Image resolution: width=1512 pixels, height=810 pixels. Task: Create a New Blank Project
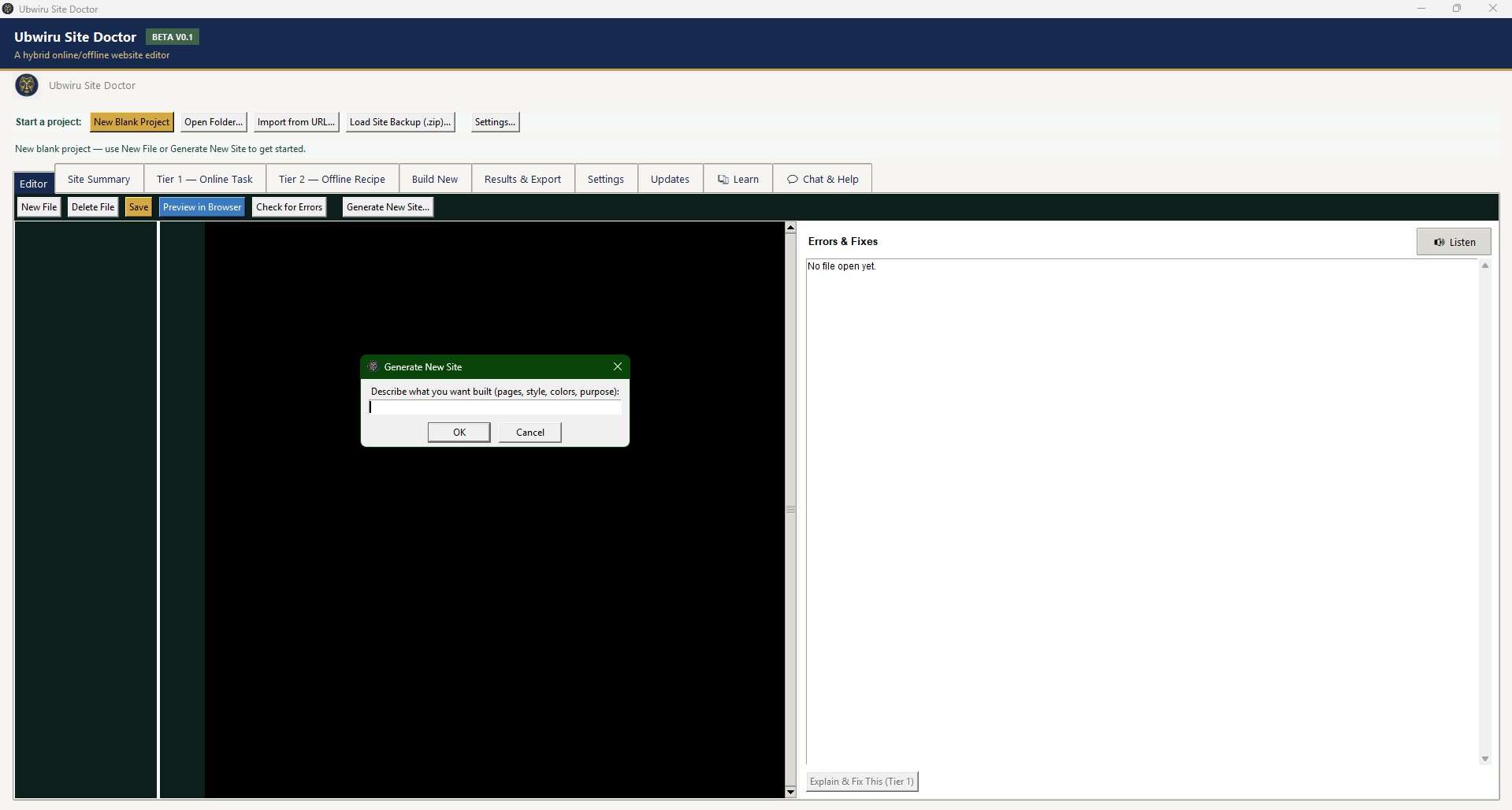click(132, 122)
